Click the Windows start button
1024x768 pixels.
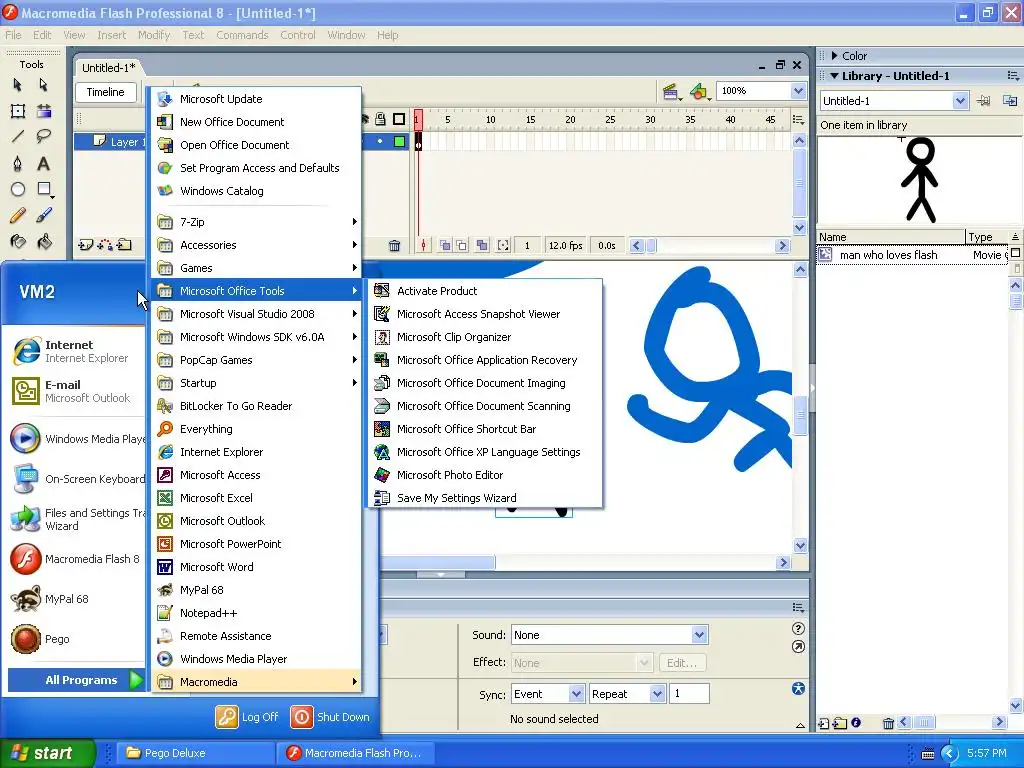pyautogui.click(x=48, y=753)
